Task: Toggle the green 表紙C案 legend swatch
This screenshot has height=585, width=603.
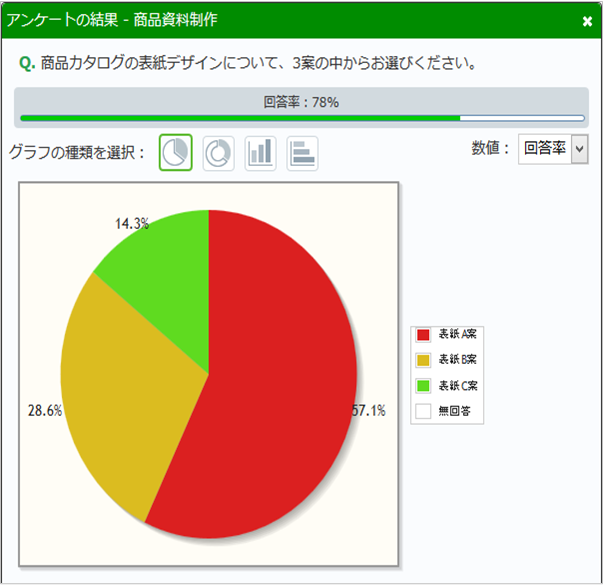Action: (x=423, y=385)
